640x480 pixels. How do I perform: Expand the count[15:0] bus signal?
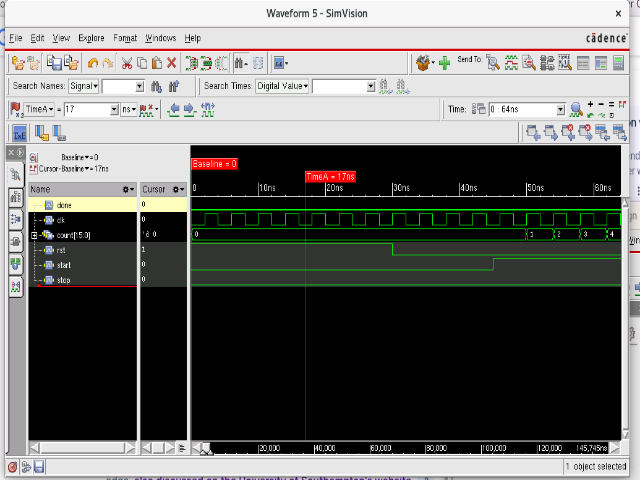35,235
